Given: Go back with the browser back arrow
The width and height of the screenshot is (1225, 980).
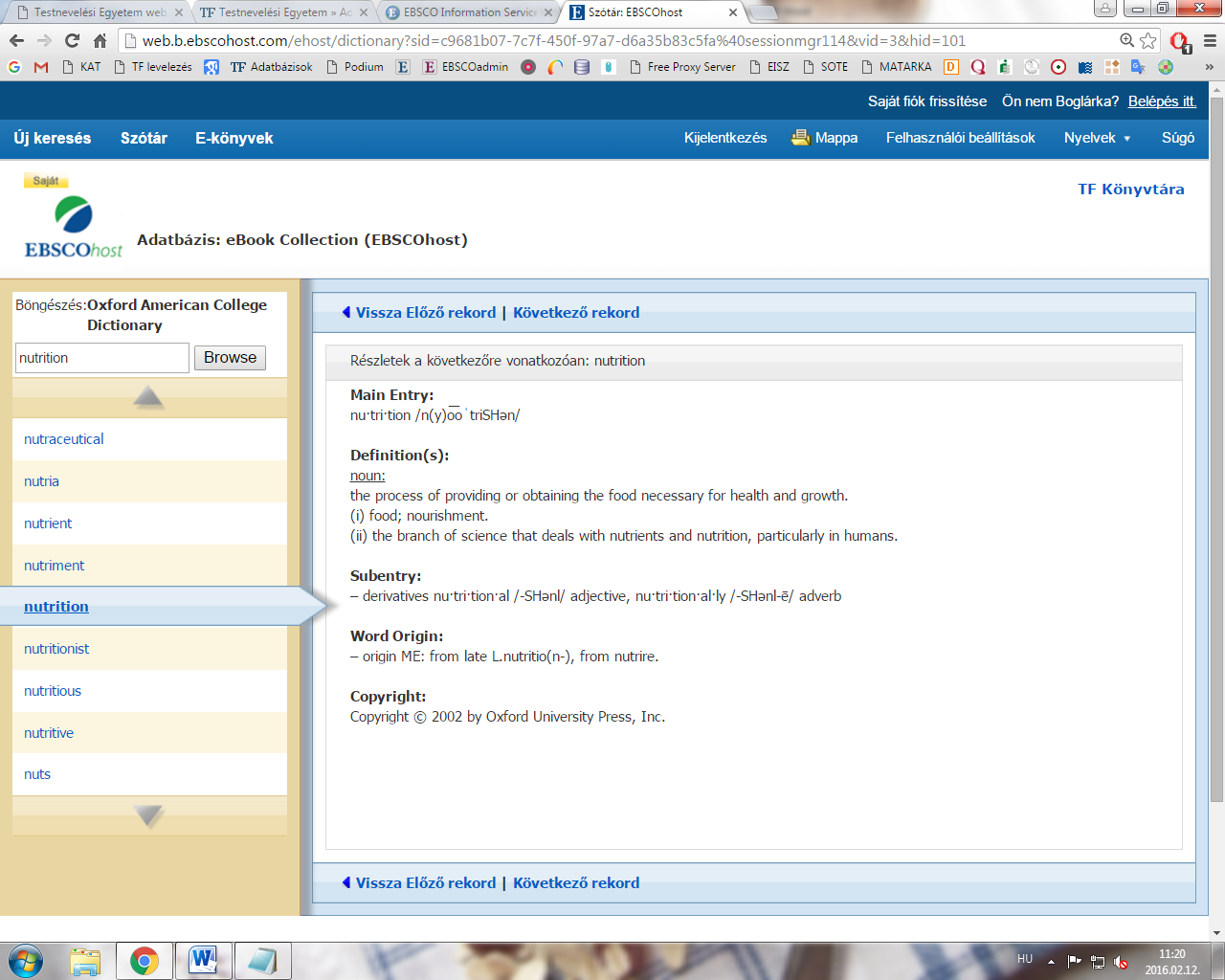Looking at the screenshot, I should 16,40.
